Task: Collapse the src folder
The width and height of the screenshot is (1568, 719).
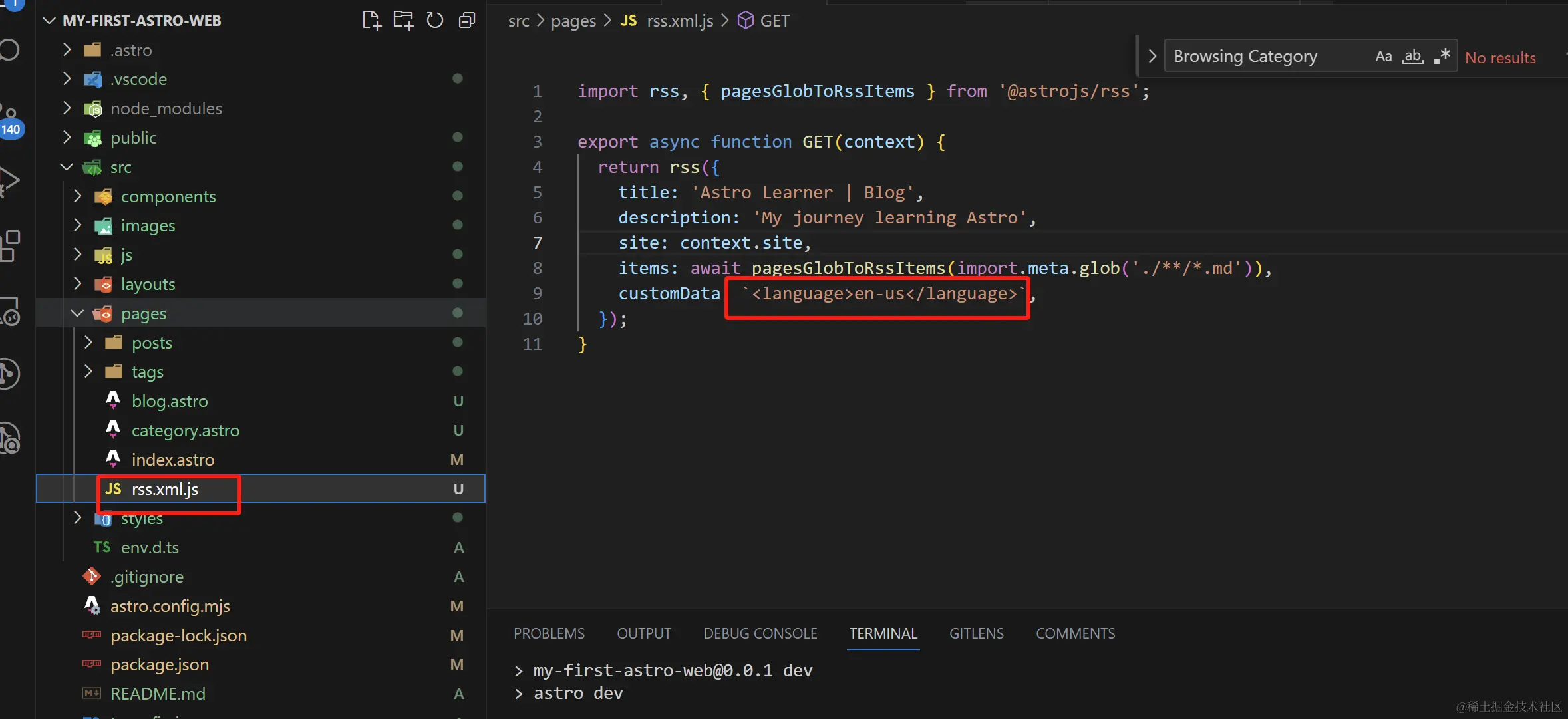Action: click(x=120, y=167)
